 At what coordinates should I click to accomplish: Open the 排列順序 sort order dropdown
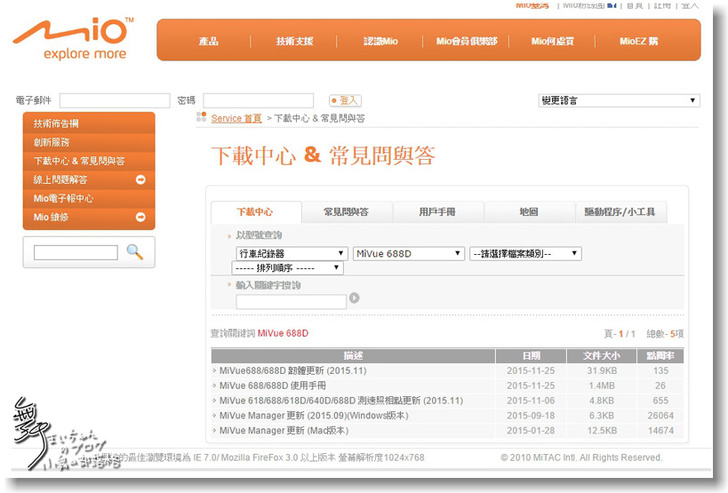(287, 268)
